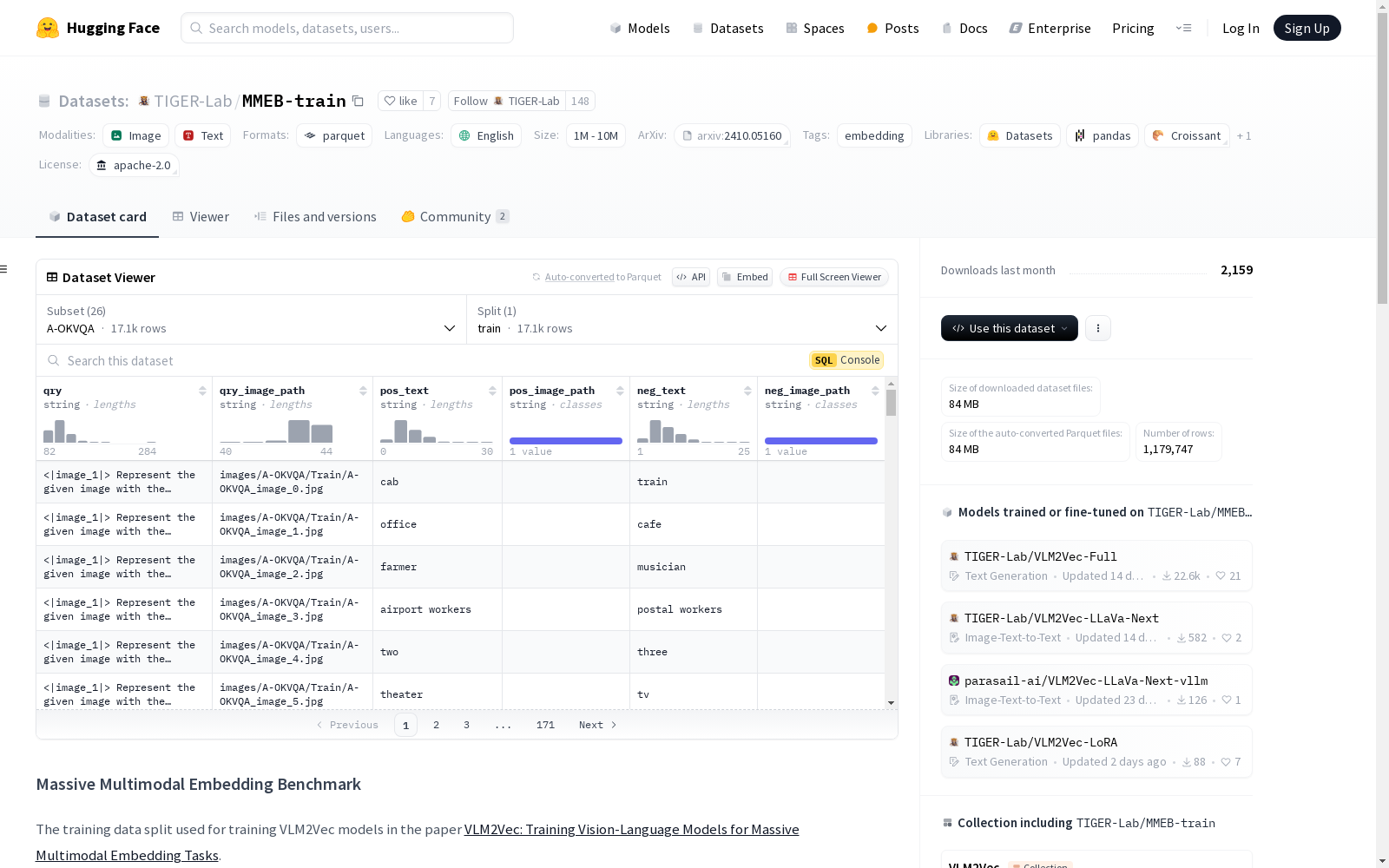
Task: Open the arxiv:2410.05160 tag
Action: pyautogui.click(x=732, y=135)
